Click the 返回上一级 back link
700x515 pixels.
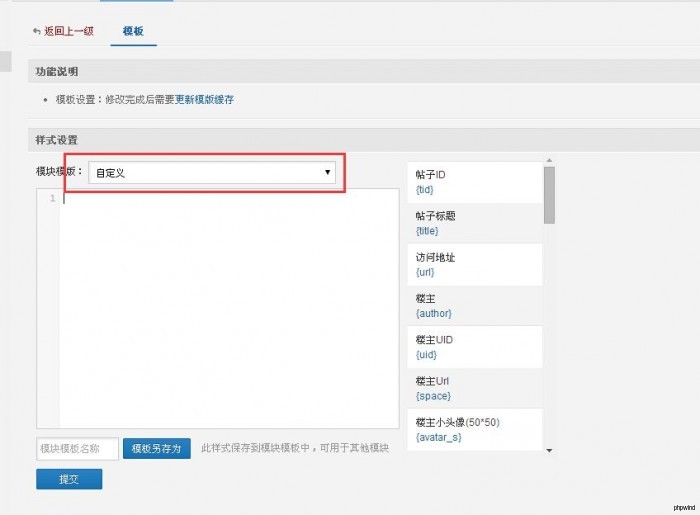click(x=68, y=31)
